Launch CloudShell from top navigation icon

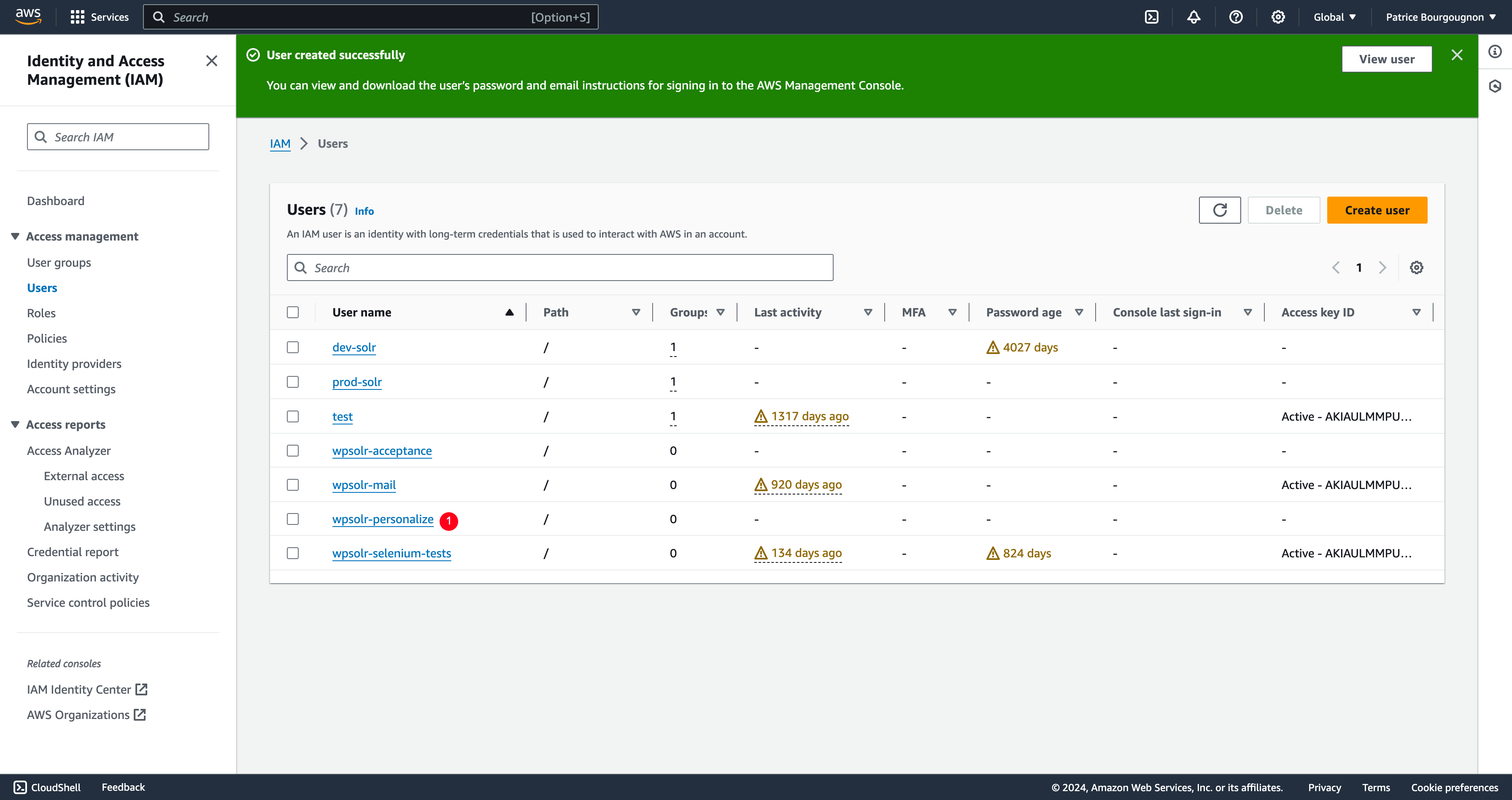pos(1152,17)
